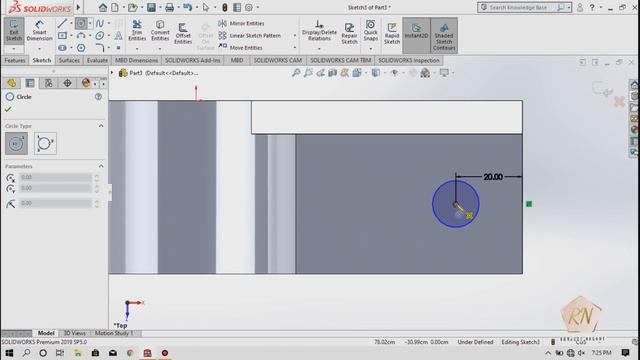The image size is (640, 360).
Task: Open Trim Entities dropdown arrow
Action: point(137,49)
